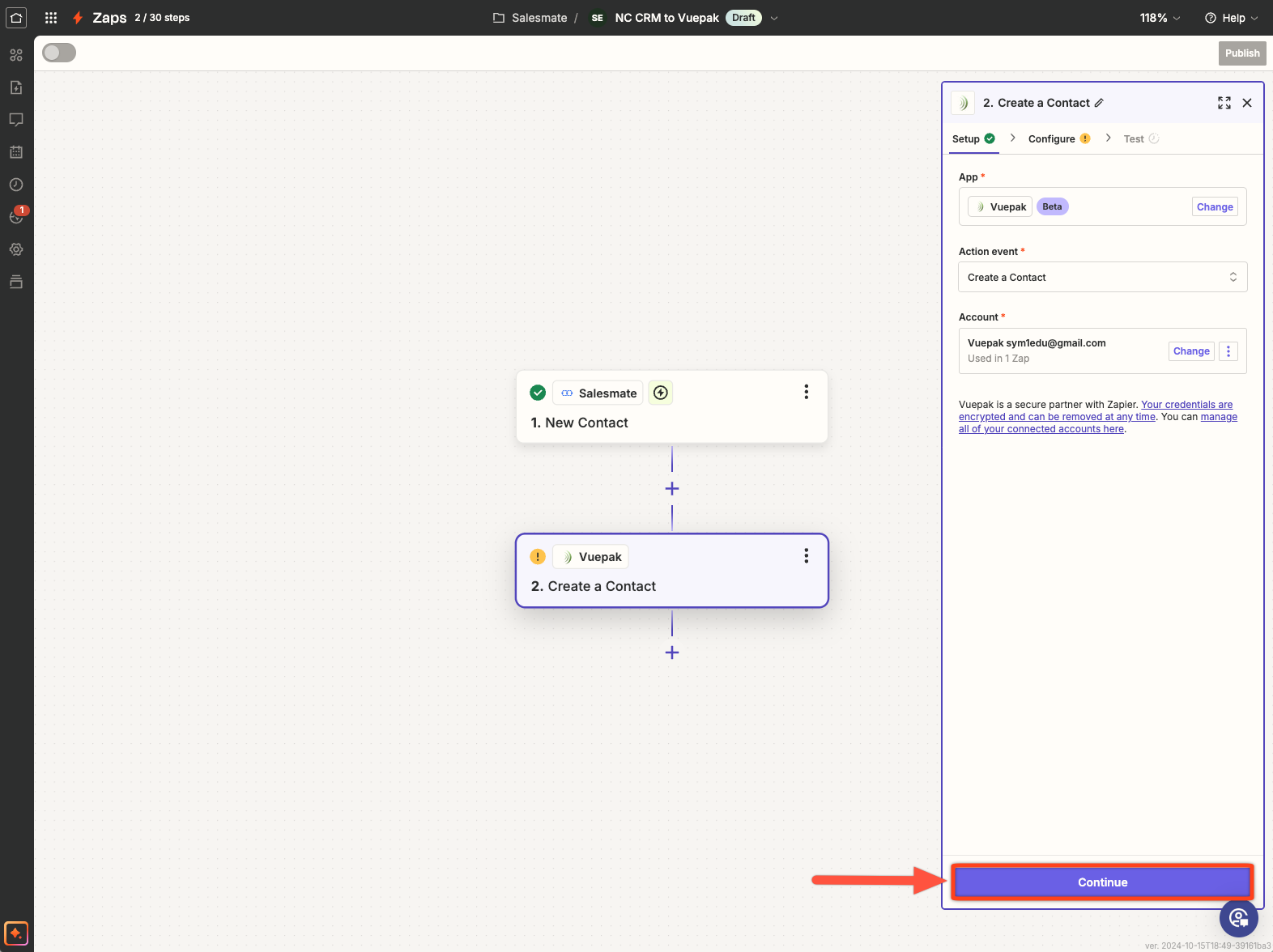
Task: Open the Help dropdown menu
Action: 1232,18
